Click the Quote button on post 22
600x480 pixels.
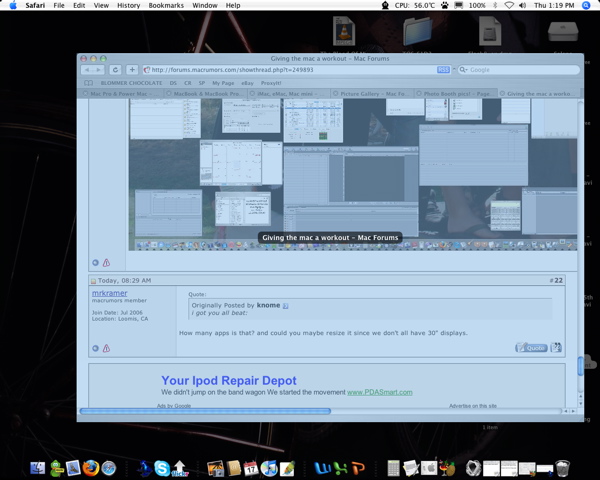531,348
